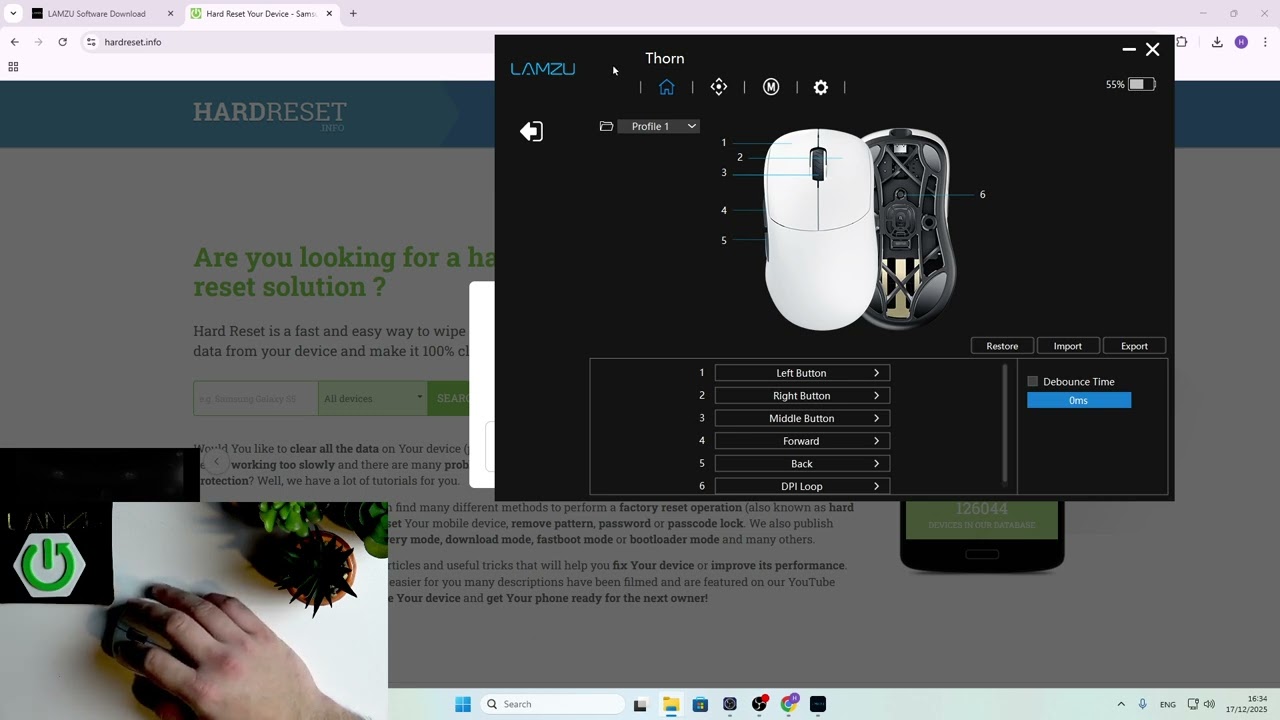This screenshot has width=1280, height=720.
Task: Open the browser downloads icon
Action: [x=1217, y=42]
